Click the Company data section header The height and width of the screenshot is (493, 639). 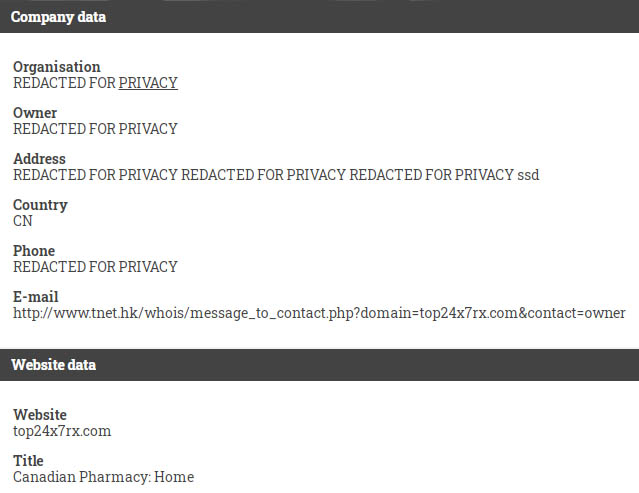click(320, 17)
